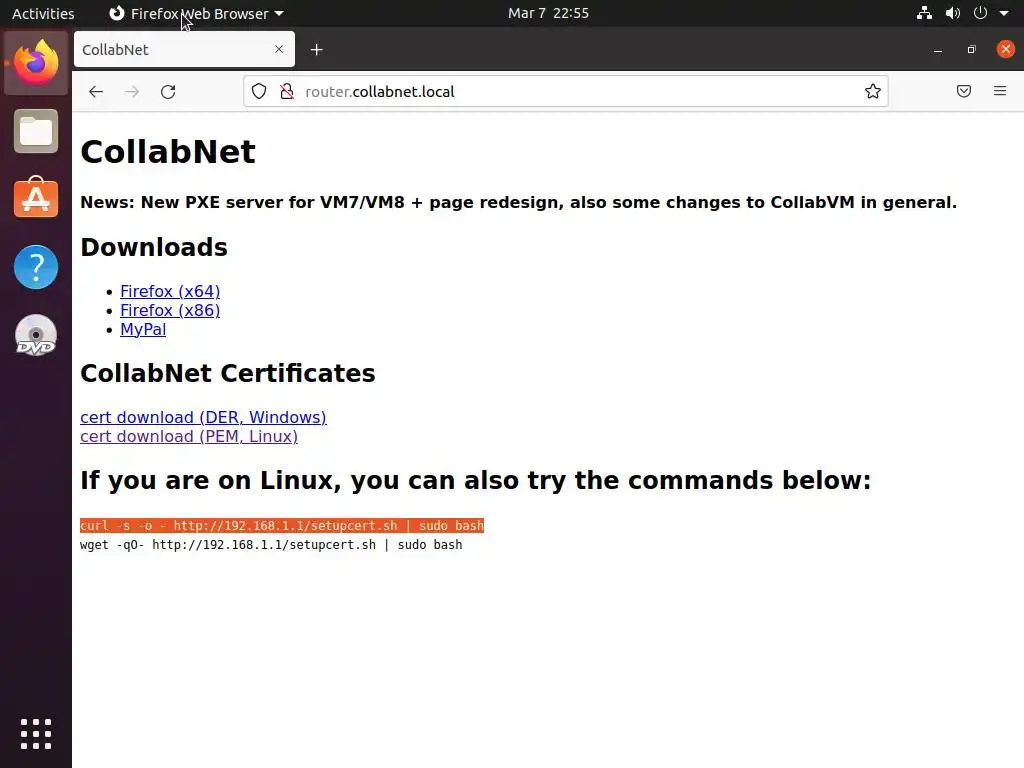
Task: Open the Firefox (x64) download link
Action: pos(170,291)
